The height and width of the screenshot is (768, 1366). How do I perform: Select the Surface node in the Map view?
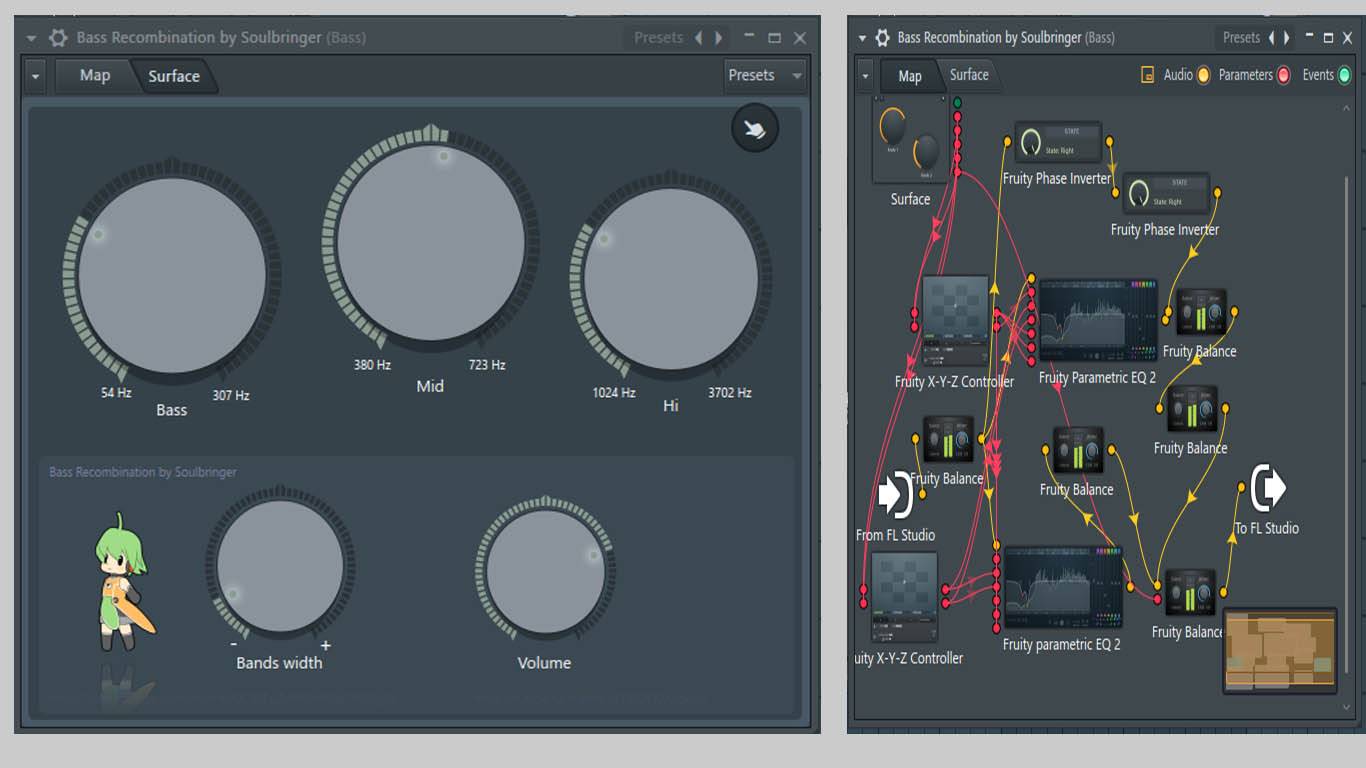click(910, 140)
